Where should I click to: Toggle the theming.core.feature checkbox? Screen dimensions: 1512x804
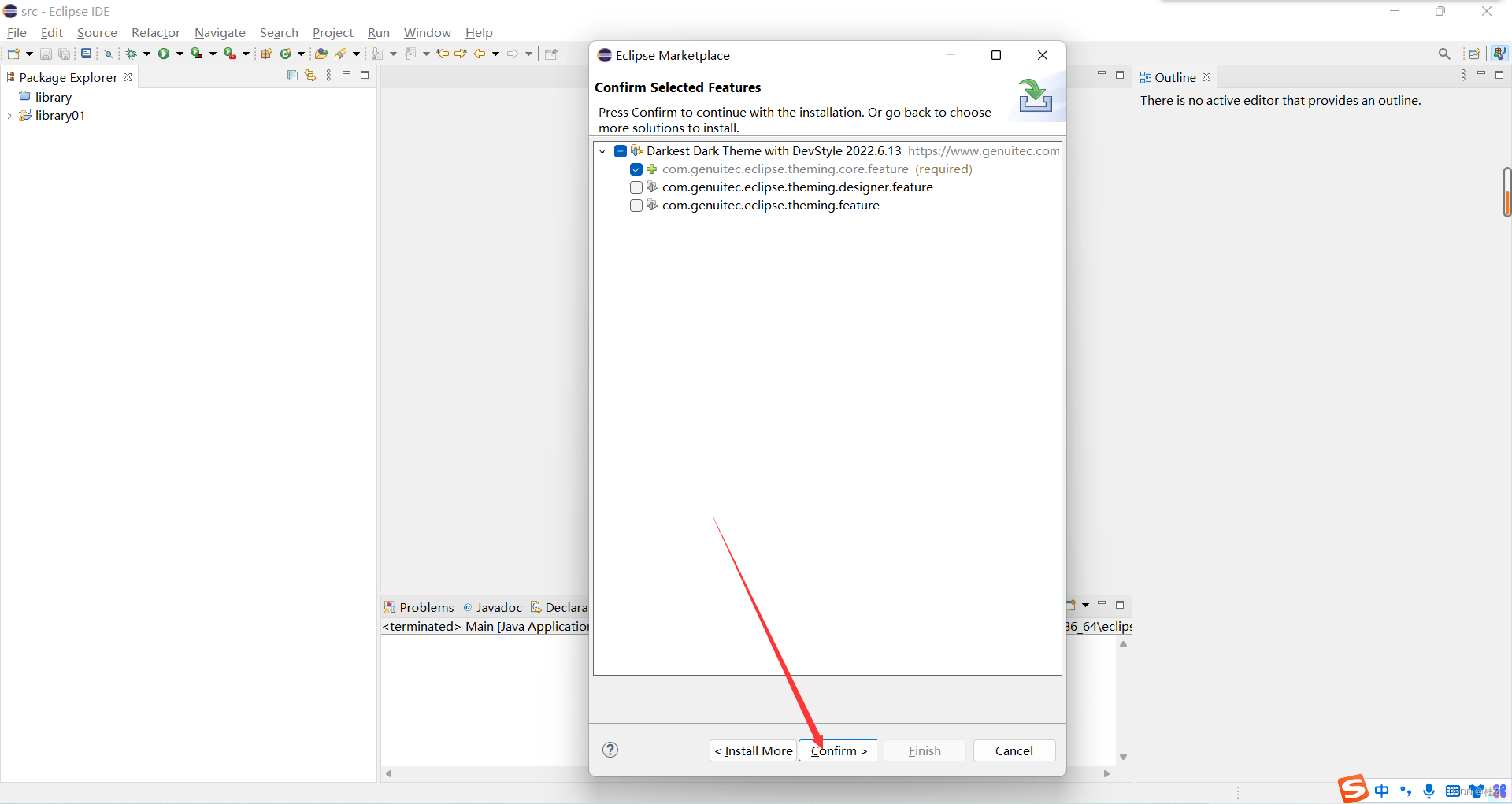pos(636,169)
